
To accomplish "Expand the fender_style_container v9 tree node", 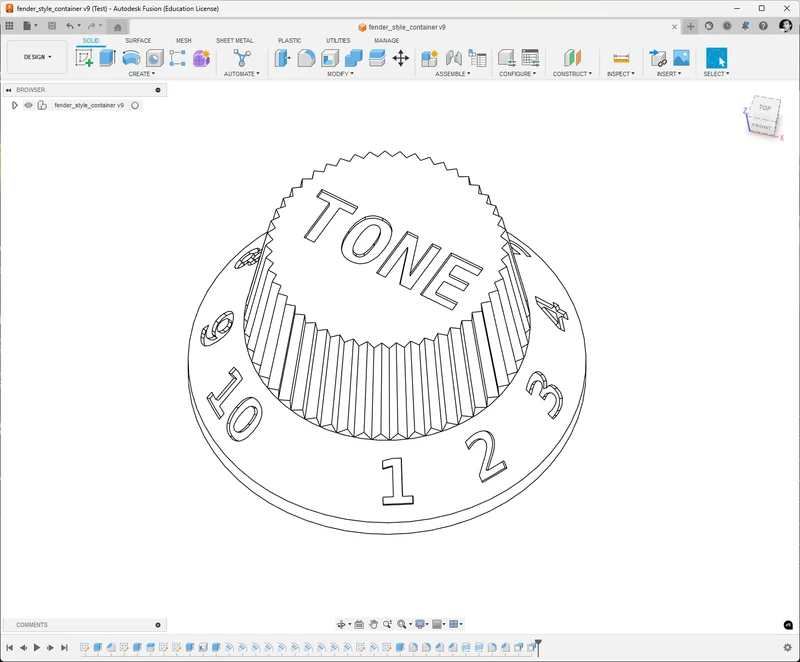I will click(x=14, y=105).
